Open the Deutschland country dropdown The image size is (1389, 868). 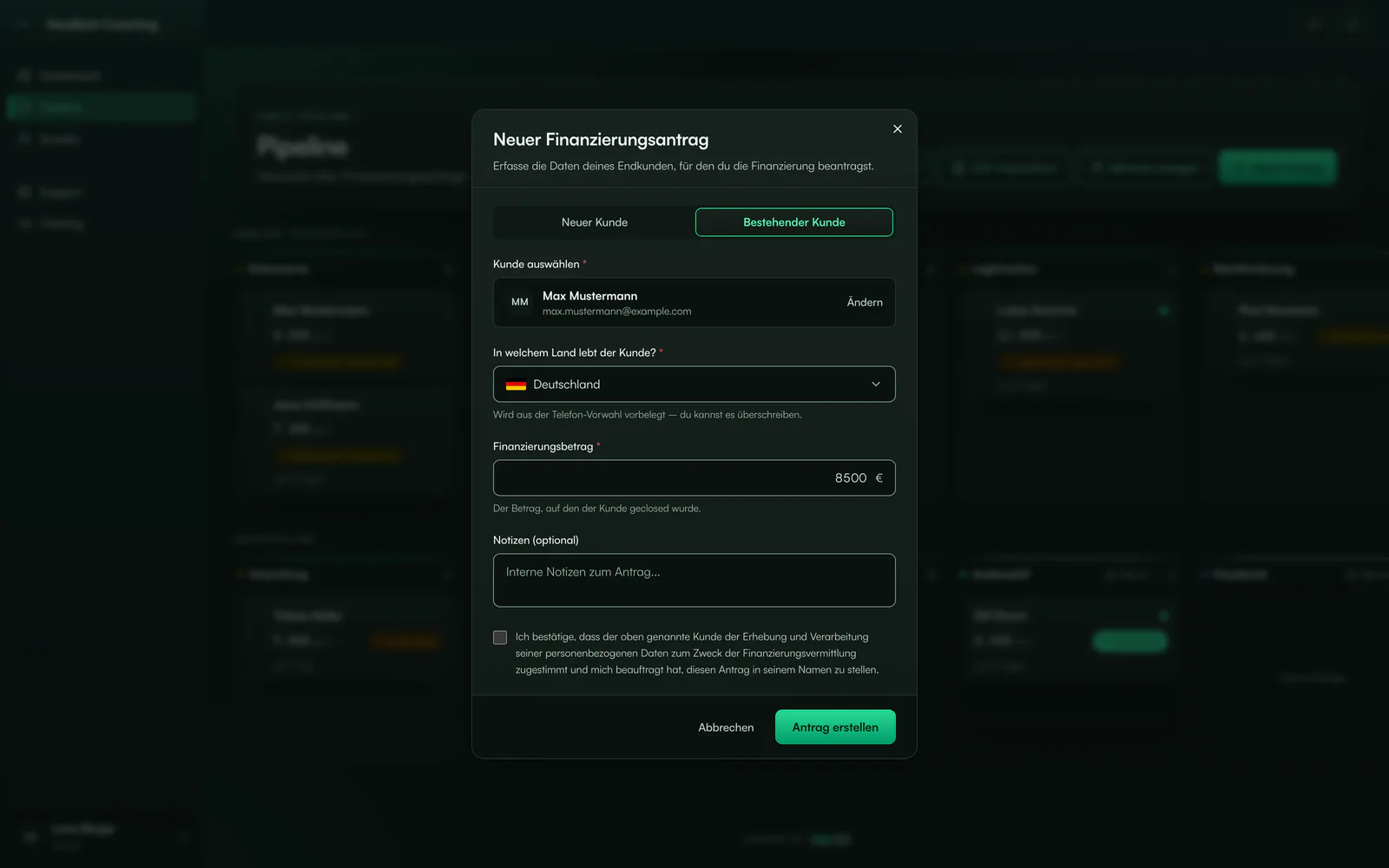point(694,385)
